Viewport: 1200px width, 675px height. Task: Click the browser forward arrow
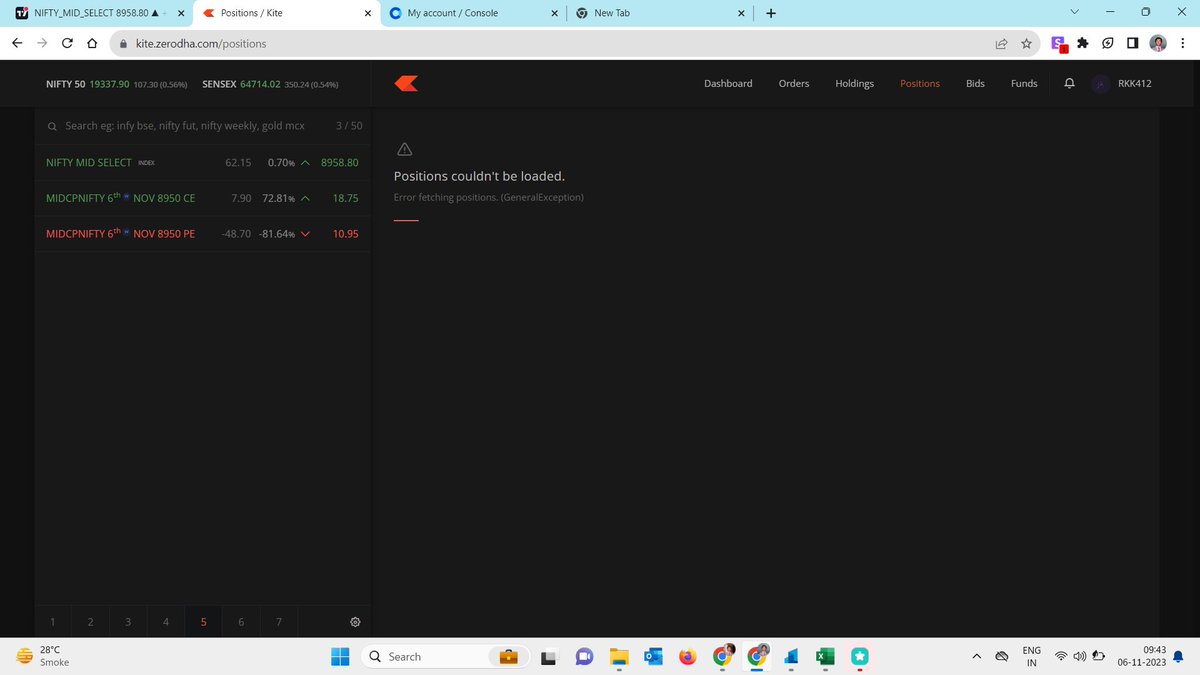click(x=42, y=44)
